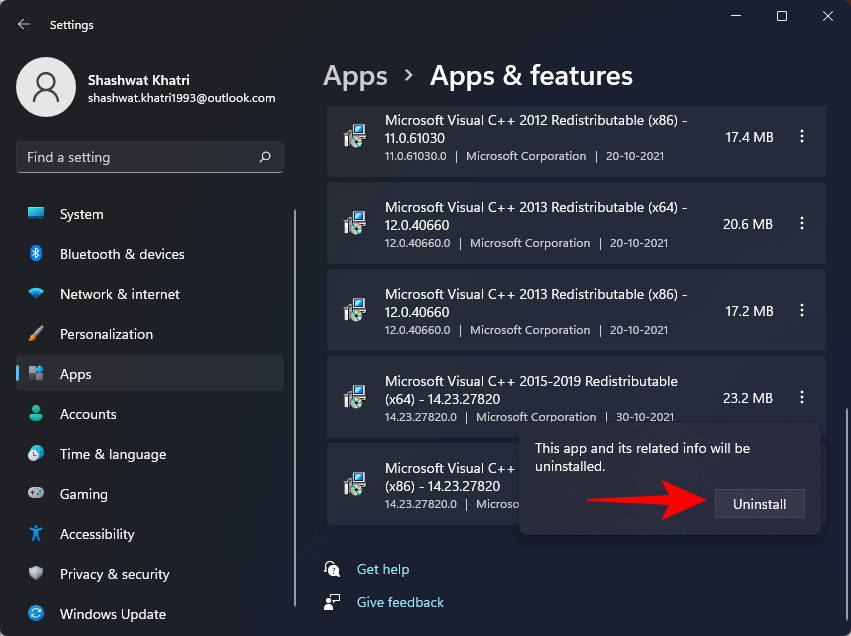Click the Personalization paintbrush icon

(x=36, y=334)
